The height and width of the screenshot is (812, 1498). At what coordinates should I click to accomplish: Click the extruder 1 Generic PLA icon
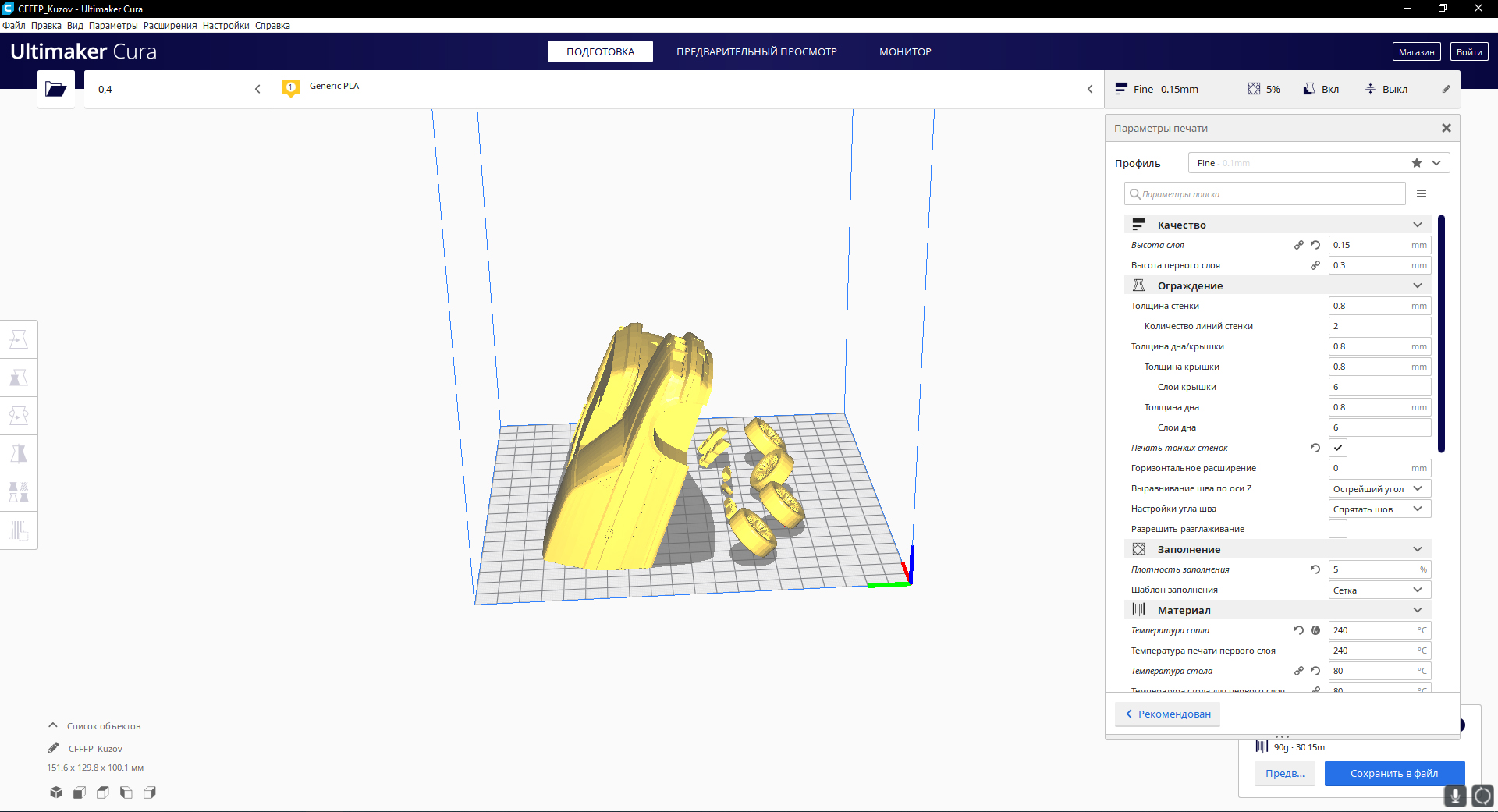pos(291,88)
